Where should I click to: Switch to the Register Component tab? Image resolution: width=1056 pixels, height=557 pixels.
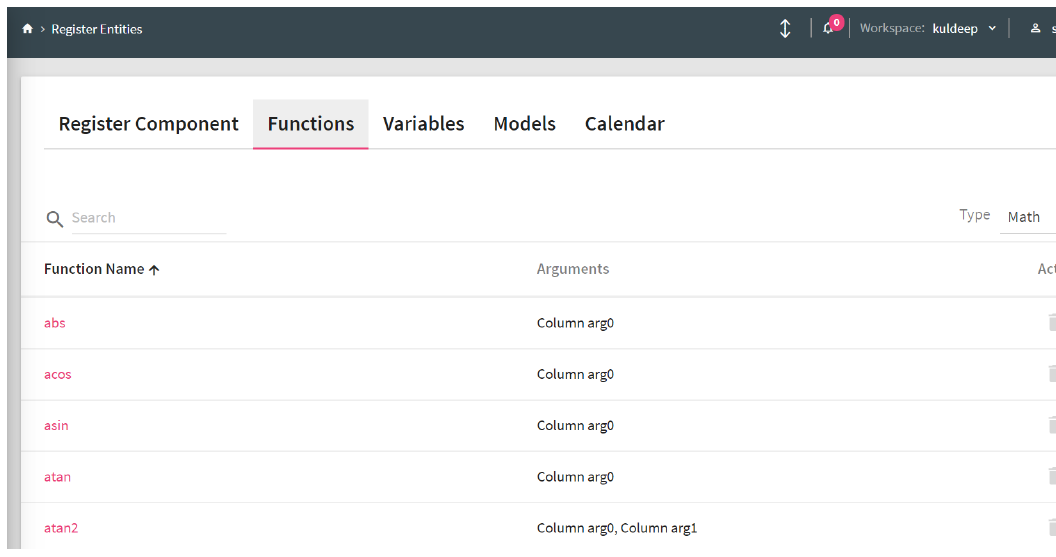[x=148, y=124]
